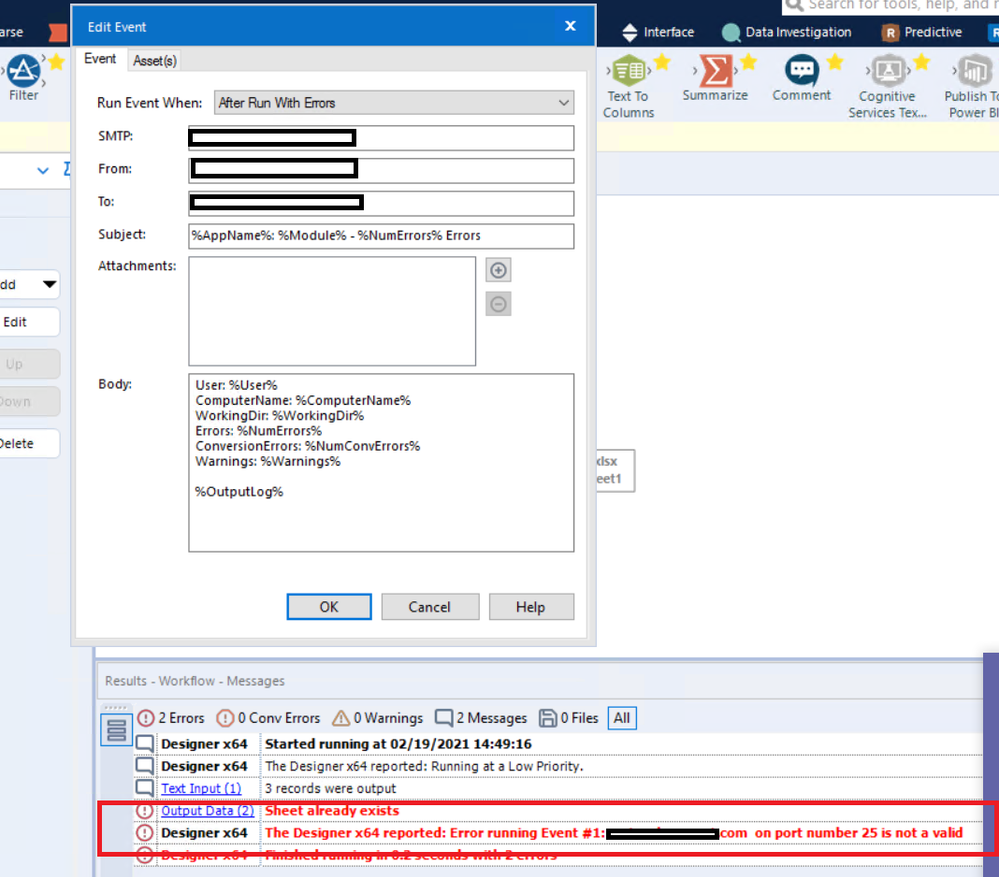999x877 pixels.
Task: Switch to the Asset(s) tab
Action: tap(154, 60)
